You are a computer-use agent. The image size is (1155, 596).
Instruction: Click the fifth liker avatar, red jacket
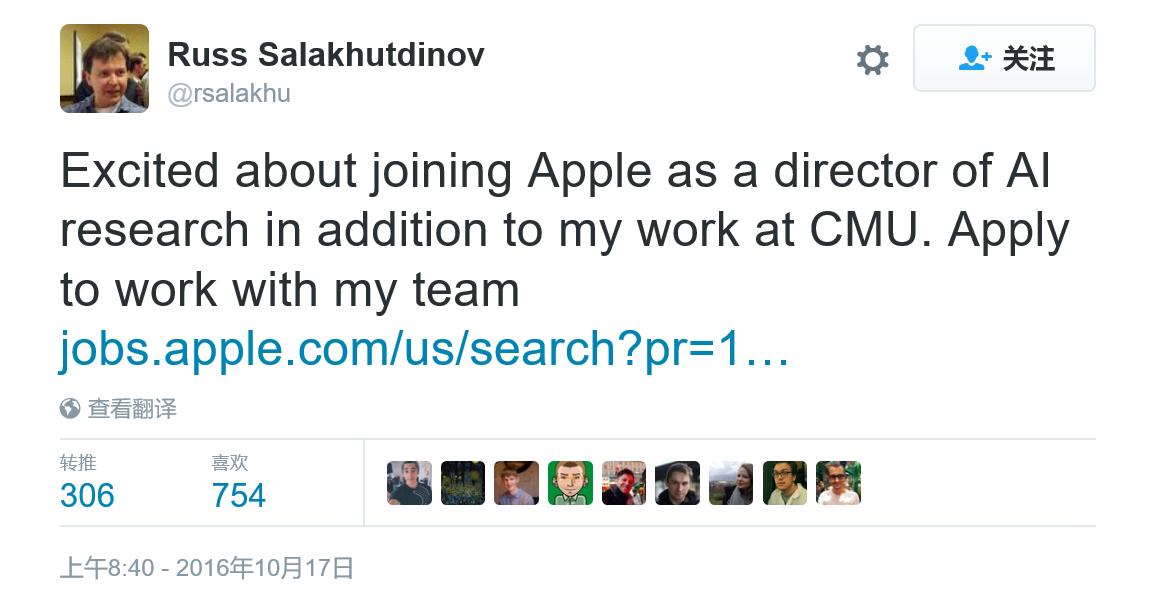pos(624,483)
